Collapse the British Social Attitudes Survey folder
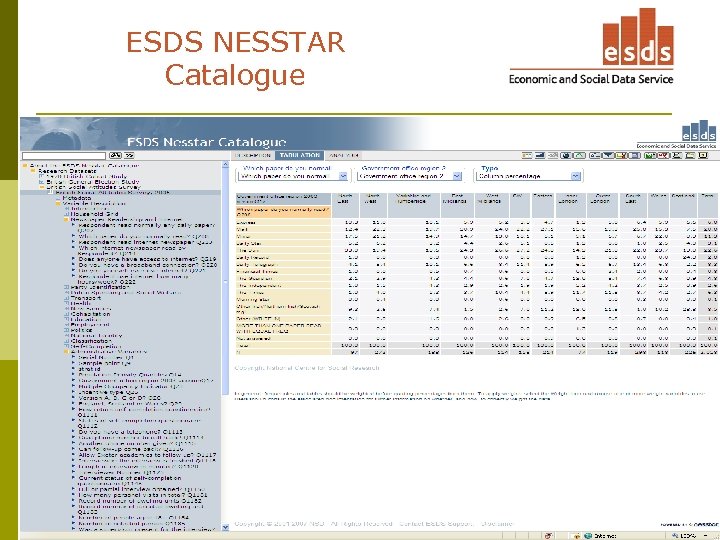This screenshot has width=720, height=540. 41,187
